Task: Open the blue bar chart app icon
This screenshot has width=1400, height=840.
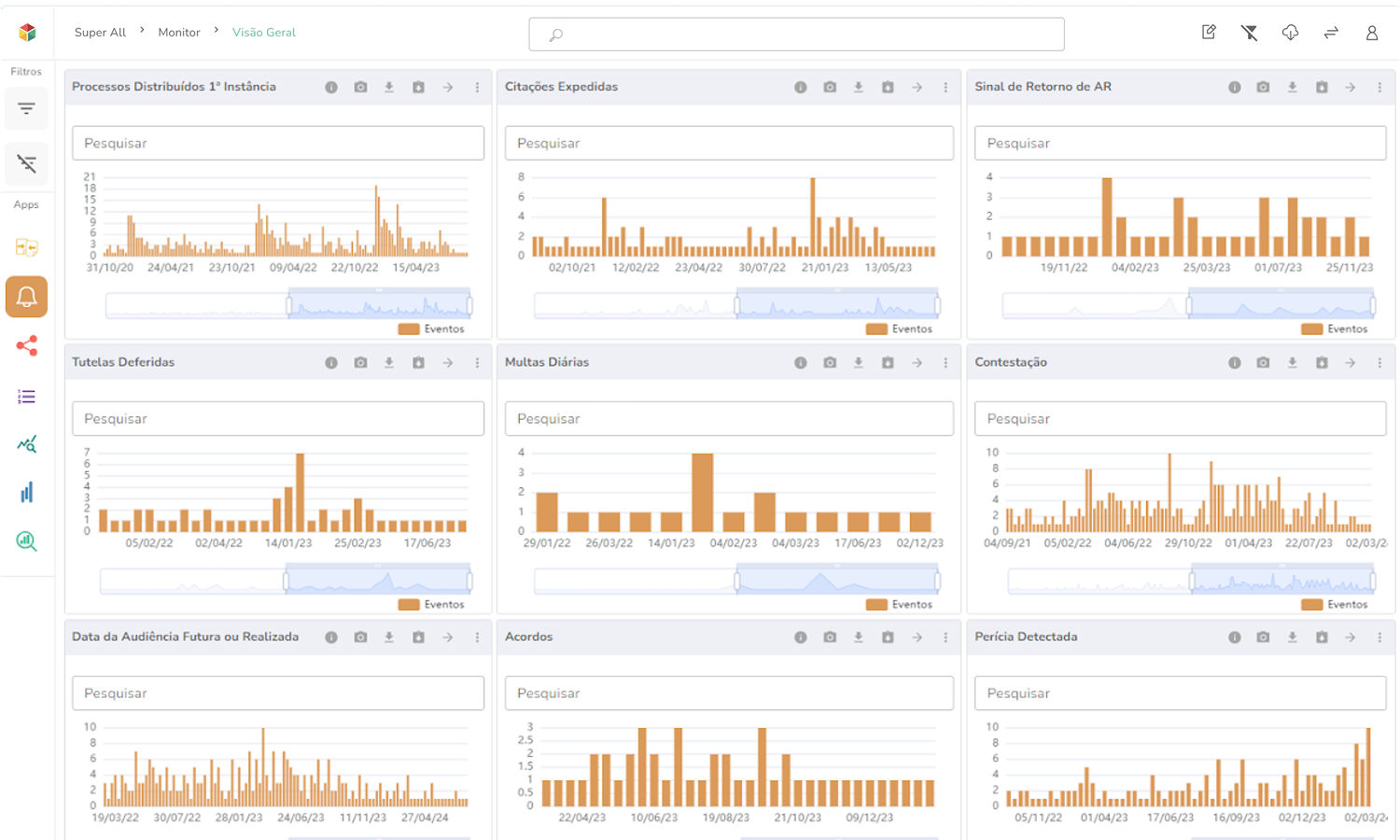Action: [26, 492]
